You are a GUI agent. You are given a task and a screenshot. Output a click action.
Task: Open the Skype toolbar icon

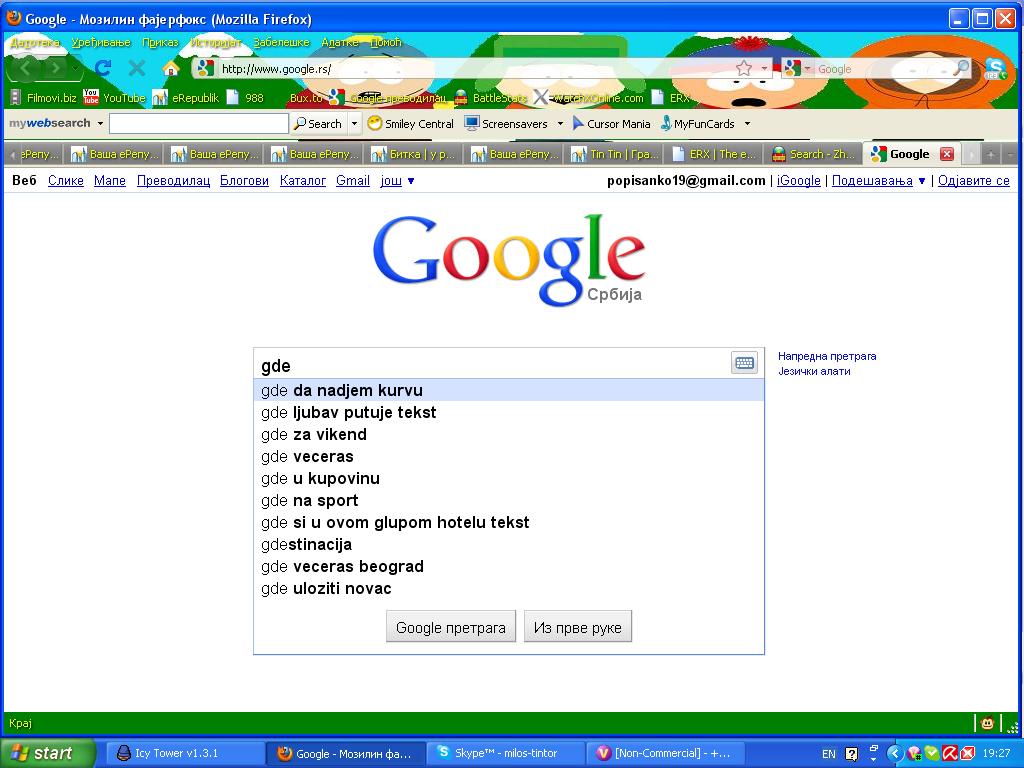click(995, 68)
